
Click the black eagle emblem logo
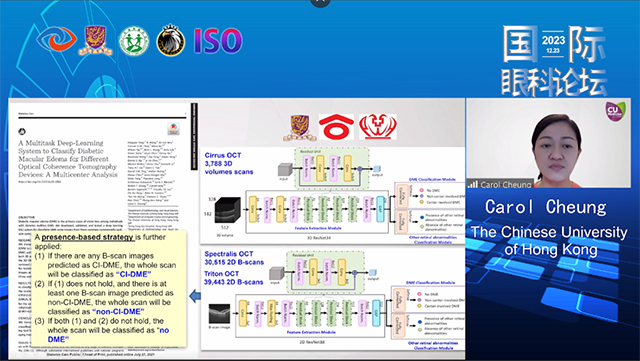click(171, 40)
